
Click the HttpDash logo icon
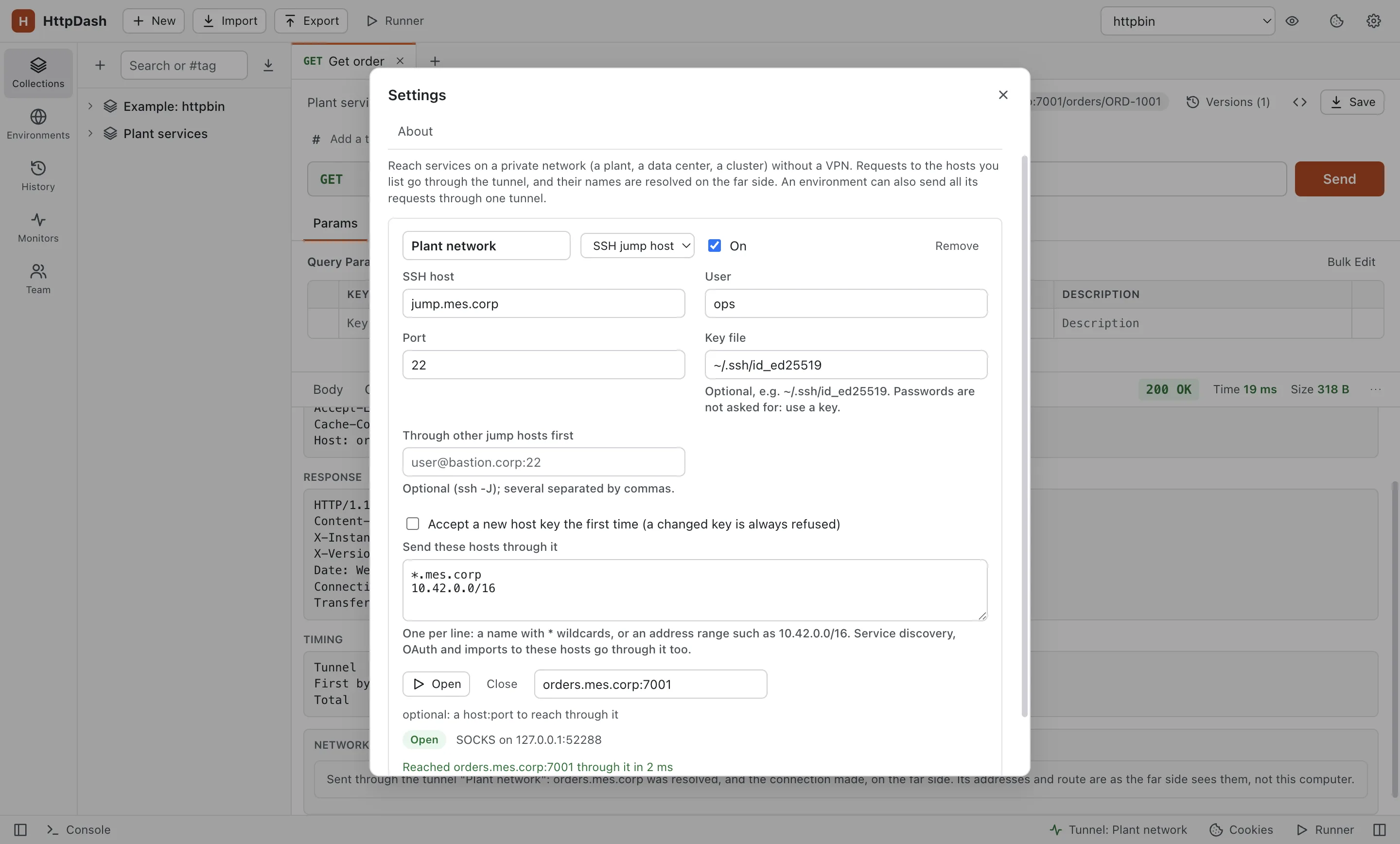click(23, 21)
